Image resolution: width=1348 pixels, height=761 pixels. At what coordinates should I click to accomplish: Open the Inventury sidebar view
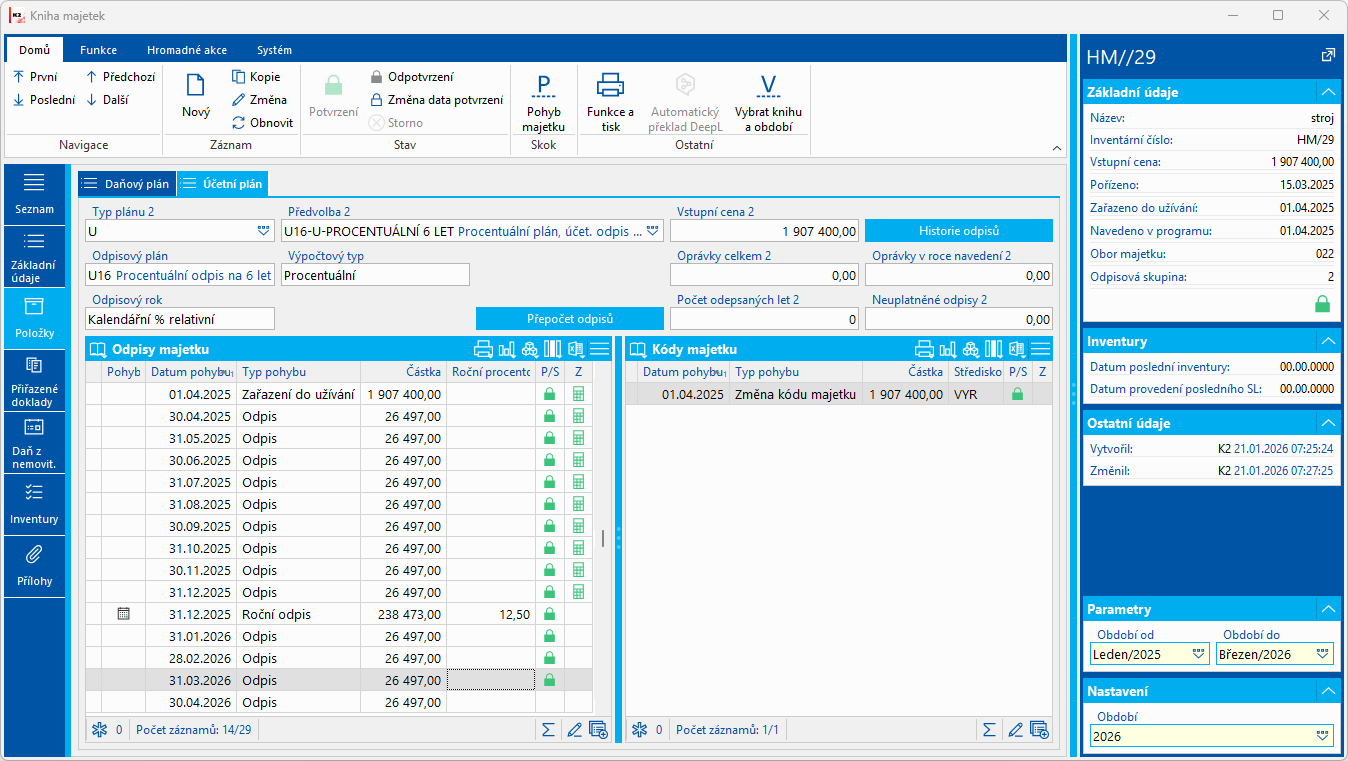click(x=35, y=504)
